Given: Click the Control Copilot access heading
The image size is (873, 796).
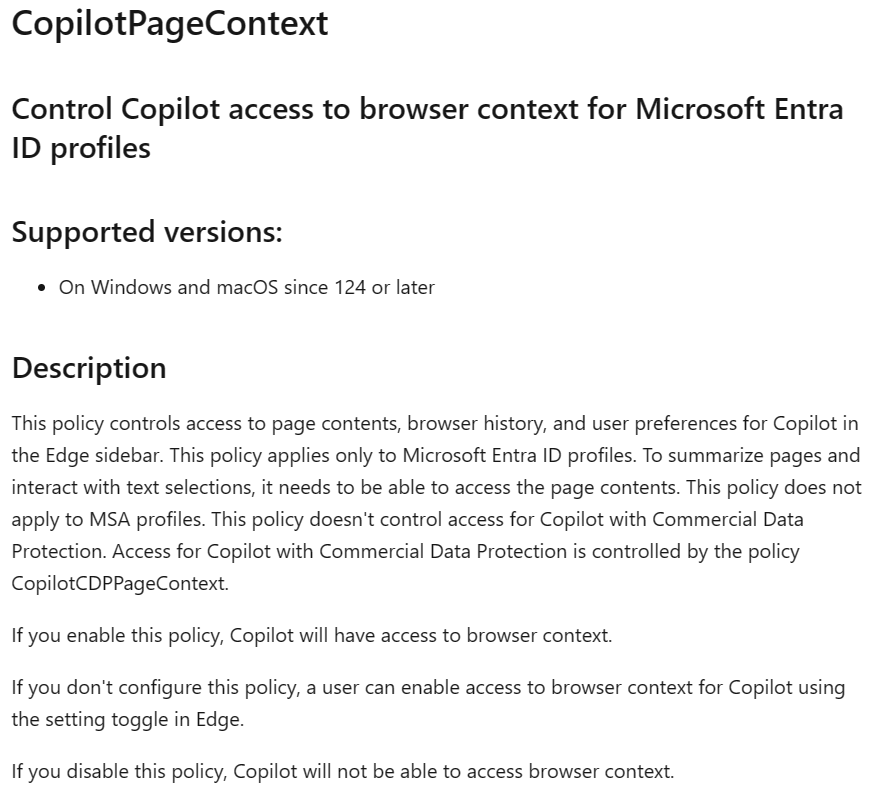Looking at the screenshot, I should point(428,128).
